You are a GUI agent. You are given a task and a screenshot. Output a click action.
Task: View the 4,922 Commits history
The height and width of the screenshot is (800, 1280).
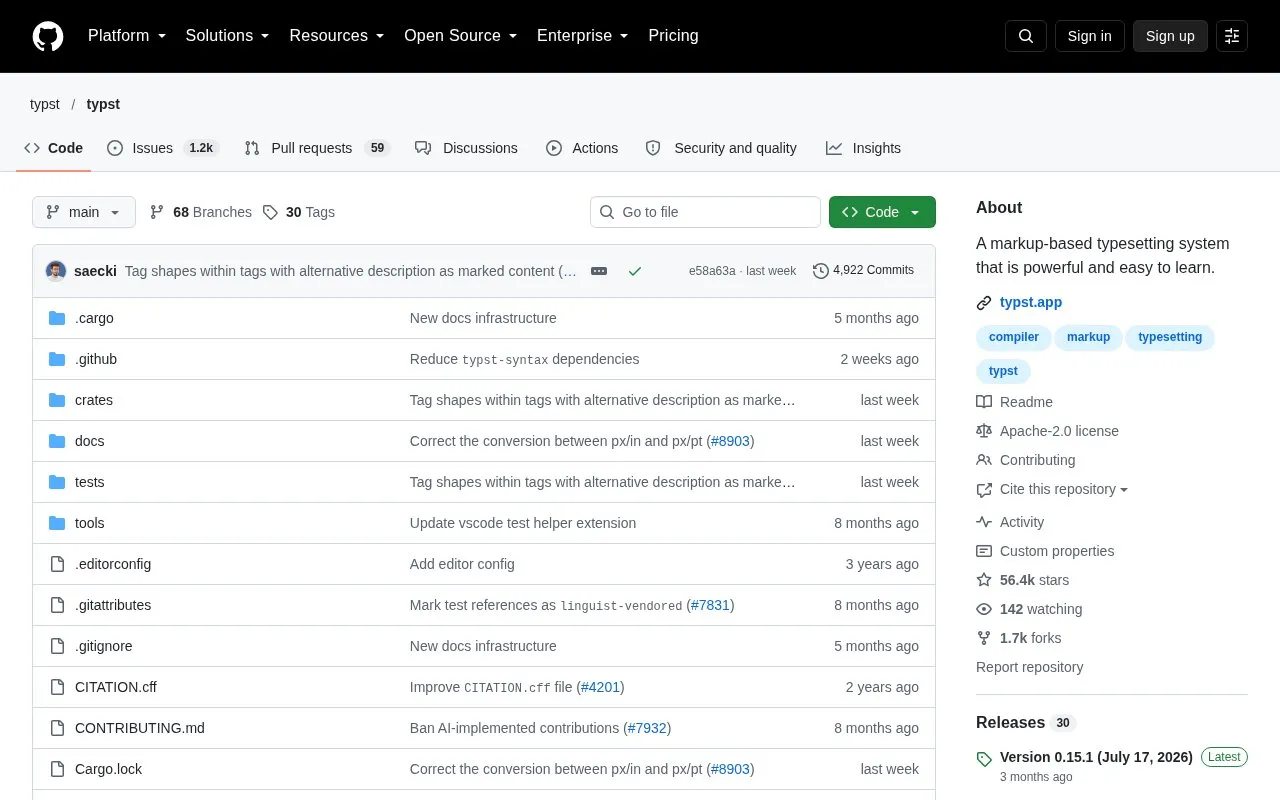tap(864, 270)
